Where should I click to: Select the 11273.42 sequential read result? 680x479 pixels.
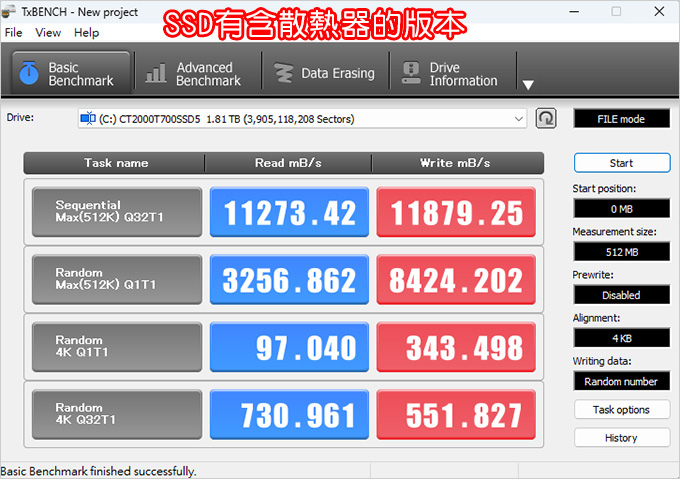[289, 212]
